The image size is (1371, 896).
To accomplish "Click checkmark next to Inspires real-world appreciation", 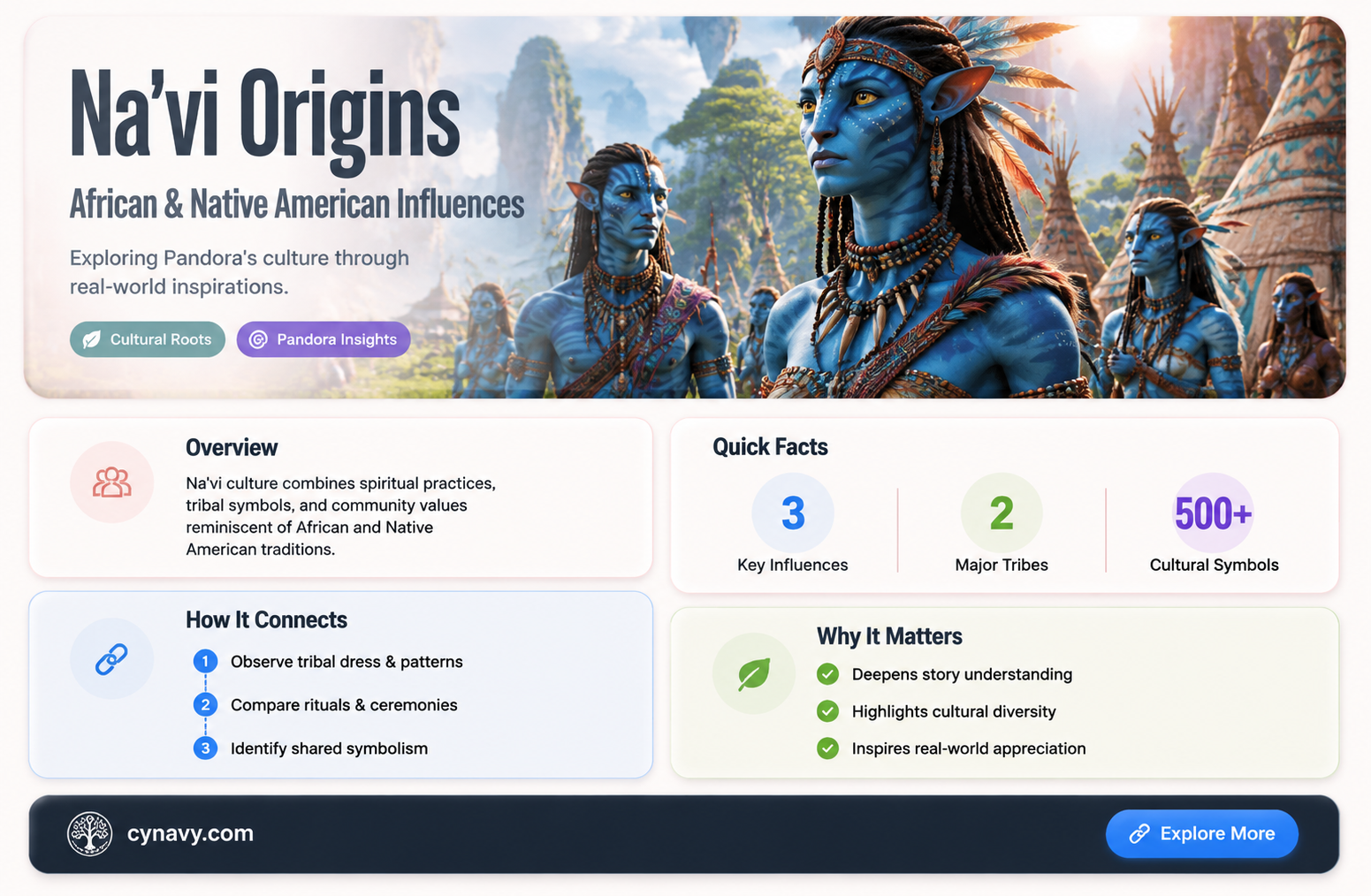I will pyautogui.click(x=827, y=748).
